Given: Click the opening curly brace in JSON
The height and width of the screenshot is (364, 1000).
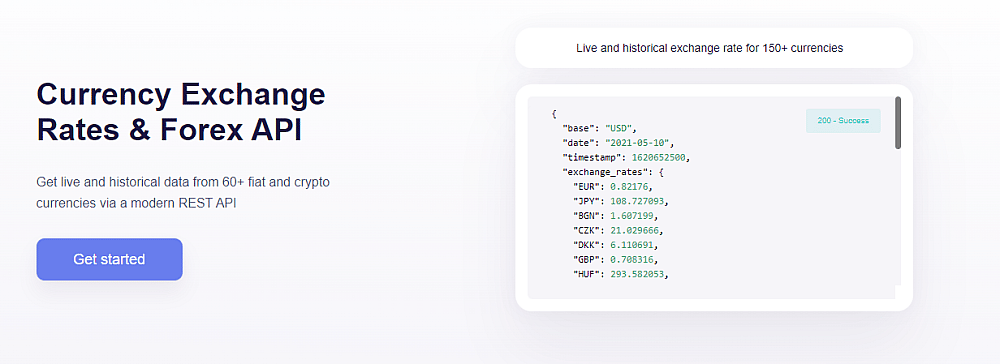Looking at the screenshot, I should click(554, 113).
